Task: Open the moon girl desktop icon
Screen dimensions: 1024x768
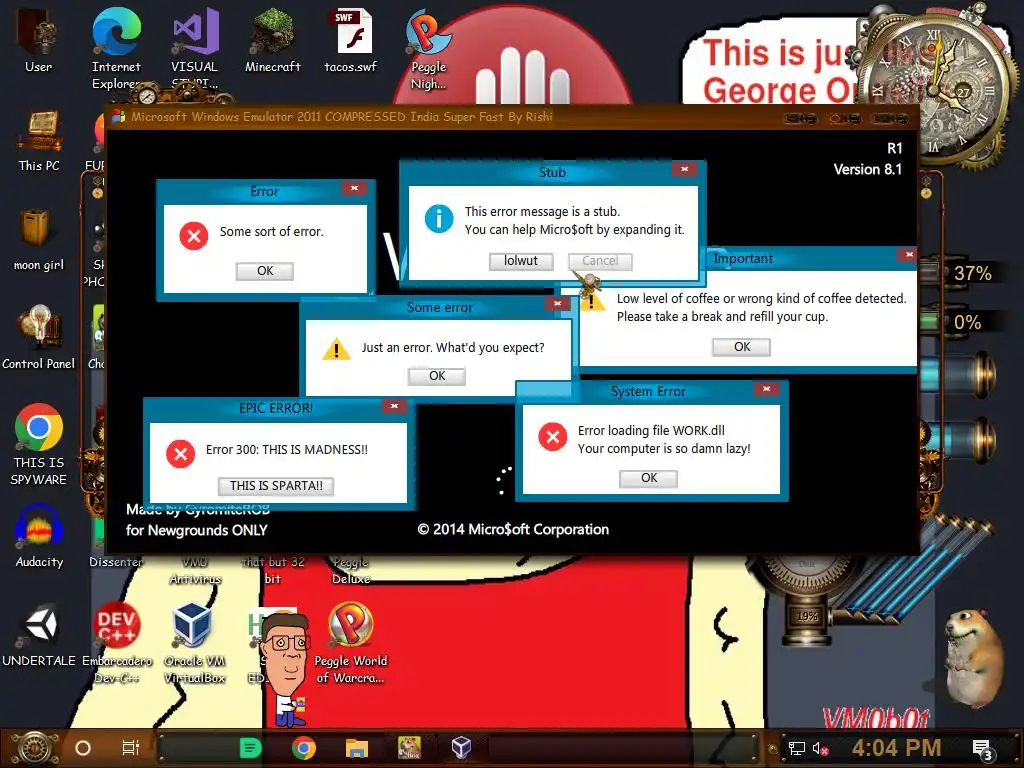Action: (38, 238)
